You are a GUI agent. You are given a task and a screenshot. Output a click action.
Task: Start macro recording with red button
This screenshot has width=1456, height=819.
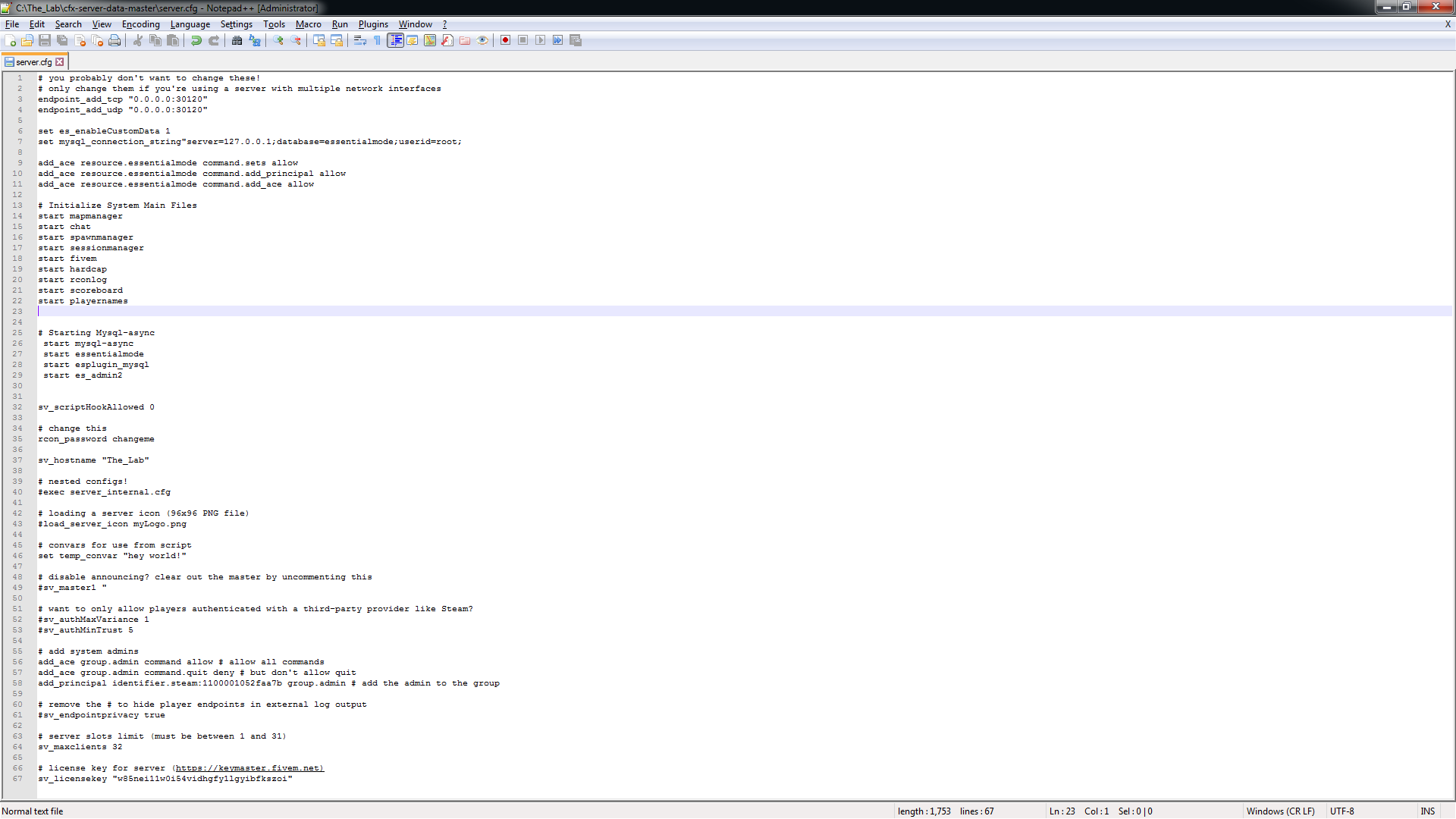[505, 40]
